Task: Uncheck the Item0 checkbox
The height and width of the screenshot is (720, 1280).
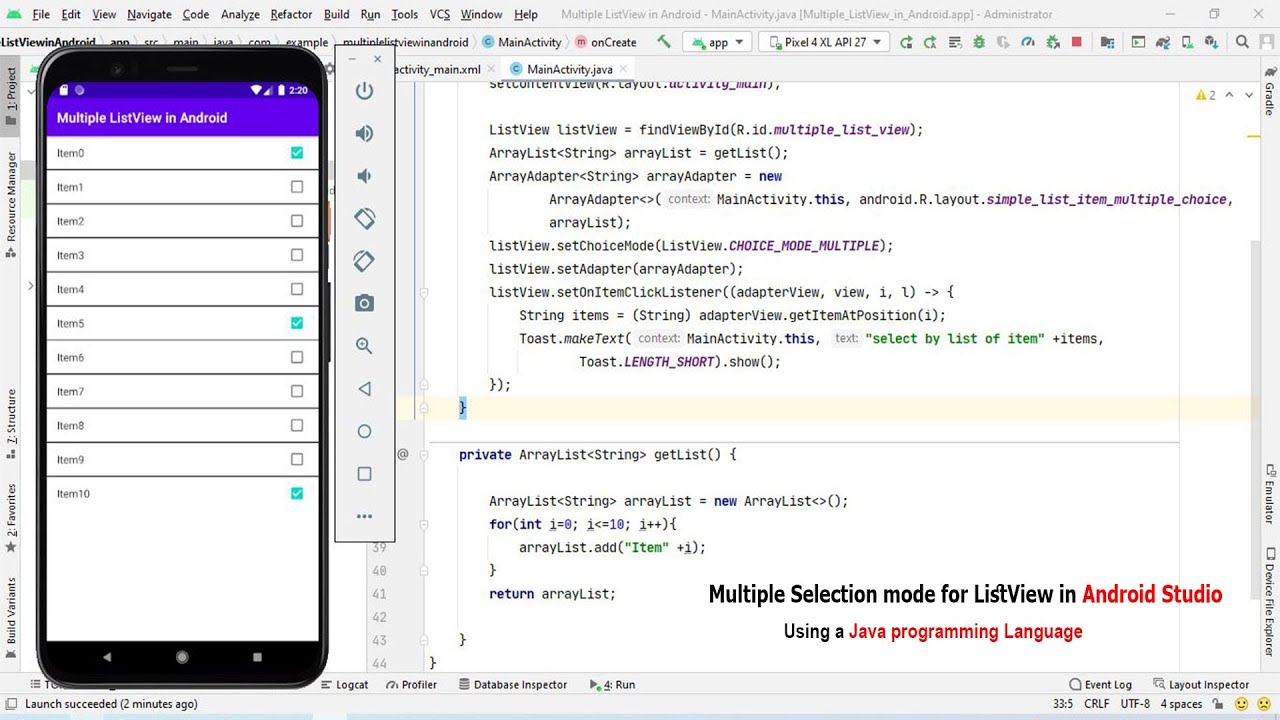Action: click(297, 153)
